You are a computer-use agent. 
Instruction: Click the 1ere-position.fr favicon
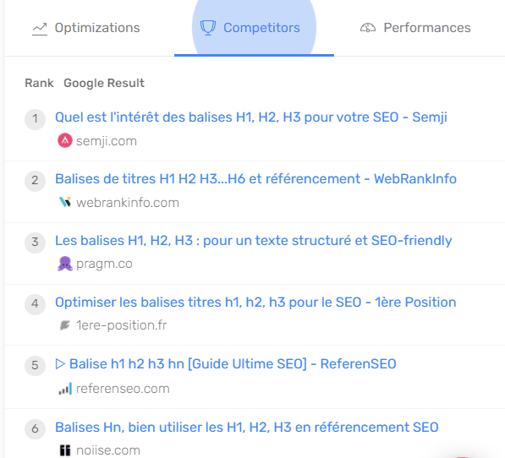tap(65, 325)
